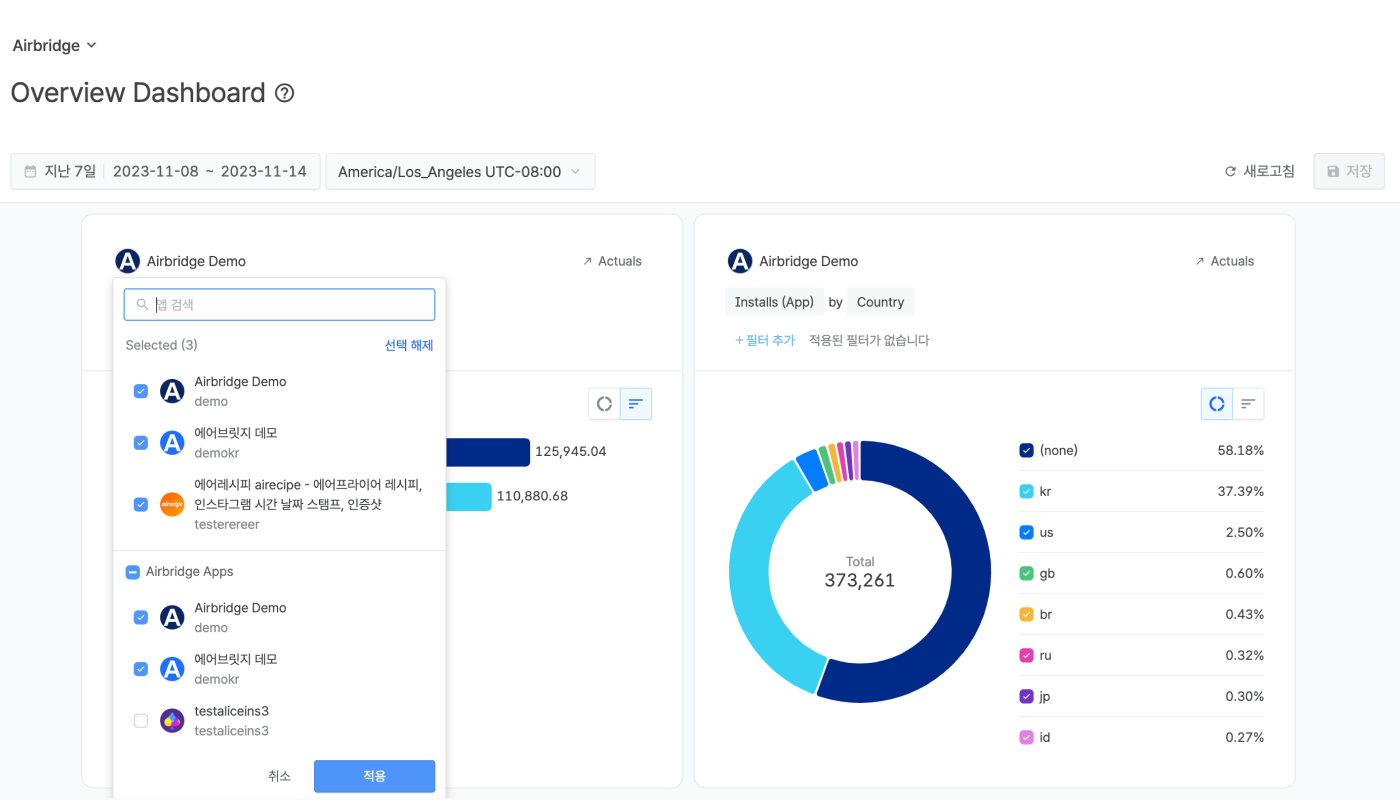Toggle the us legend checkbox

click(x=1026, y=532)
